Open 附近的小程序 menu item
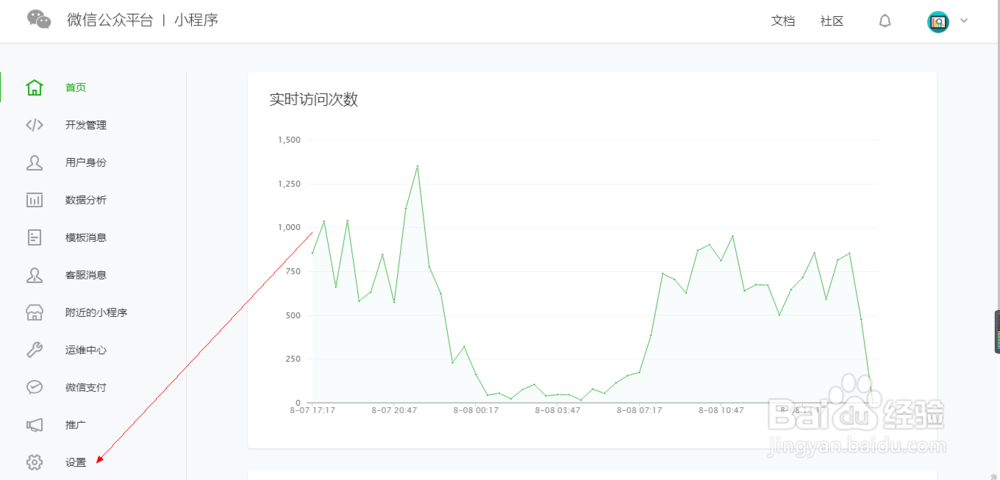The width and height of the screenshot is (1000, 480). tap(96, 313)
